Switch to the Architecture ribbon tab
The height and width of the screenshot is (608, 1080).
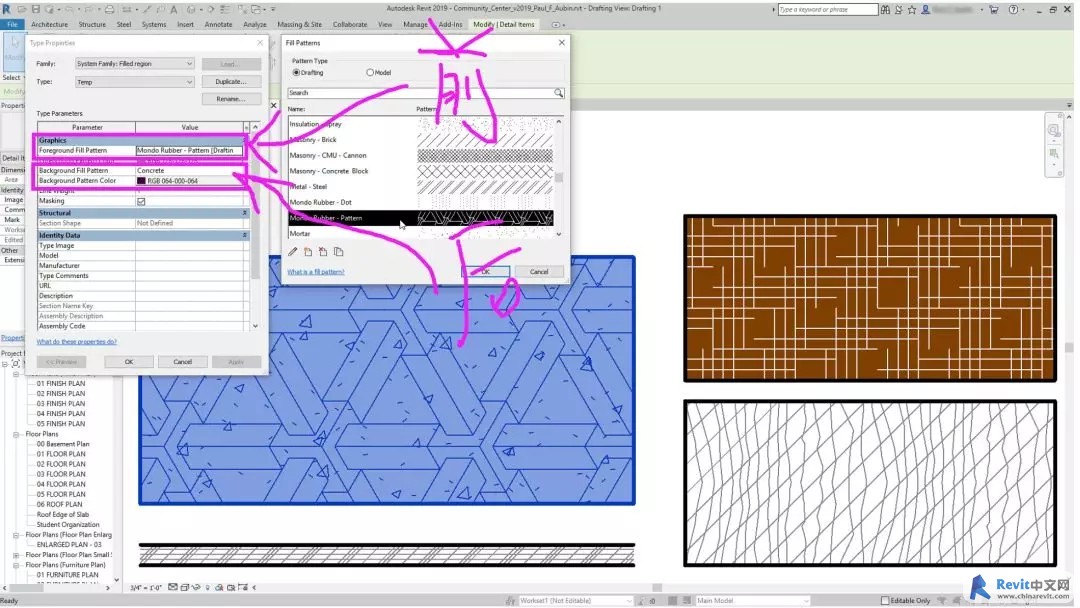point(50,24)
